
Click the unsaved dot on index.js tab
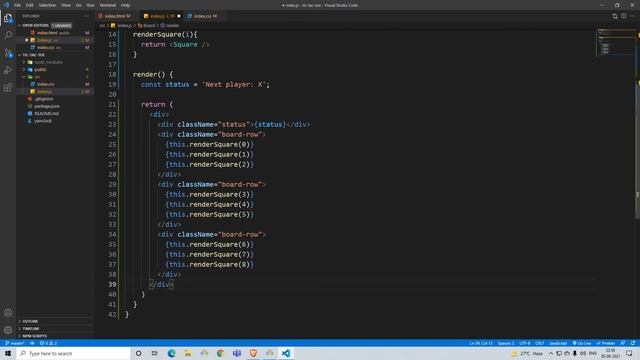(x=179, y=16)
